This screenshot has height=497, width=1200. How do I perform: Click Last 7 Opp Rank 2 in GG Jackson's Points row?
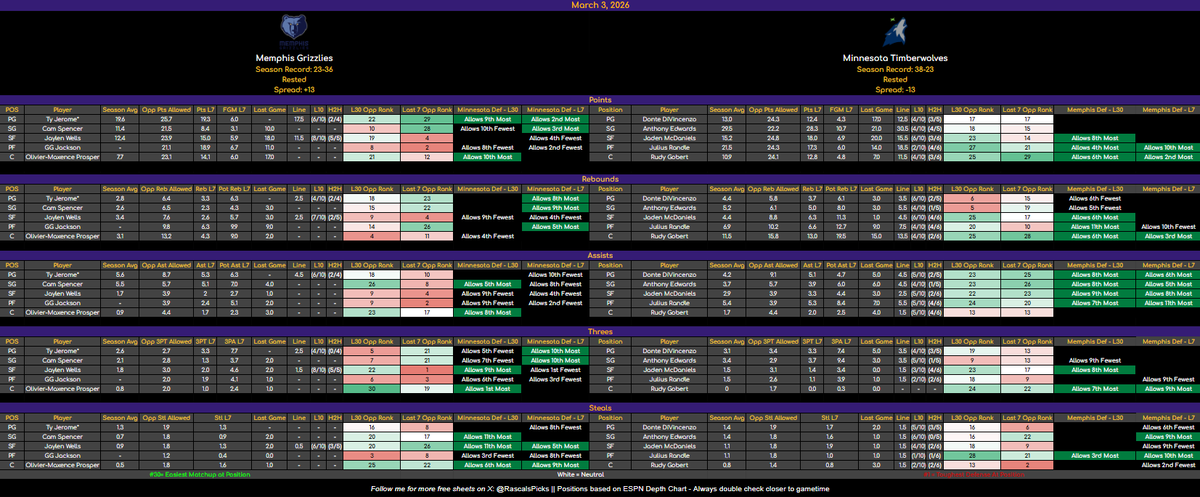pyautogui.click(x=427, y=149)
